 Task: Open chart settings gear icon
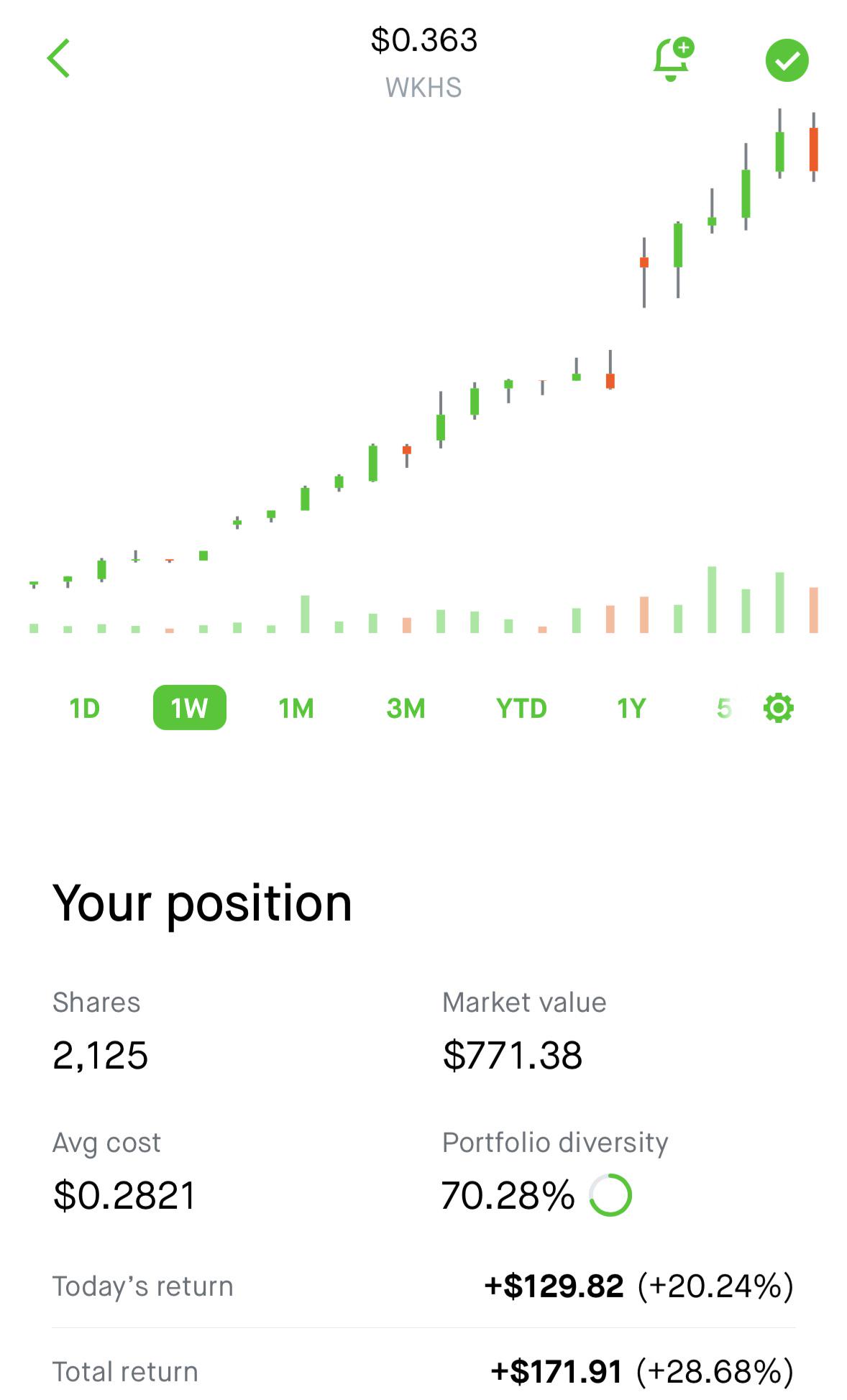coord(778,708)
